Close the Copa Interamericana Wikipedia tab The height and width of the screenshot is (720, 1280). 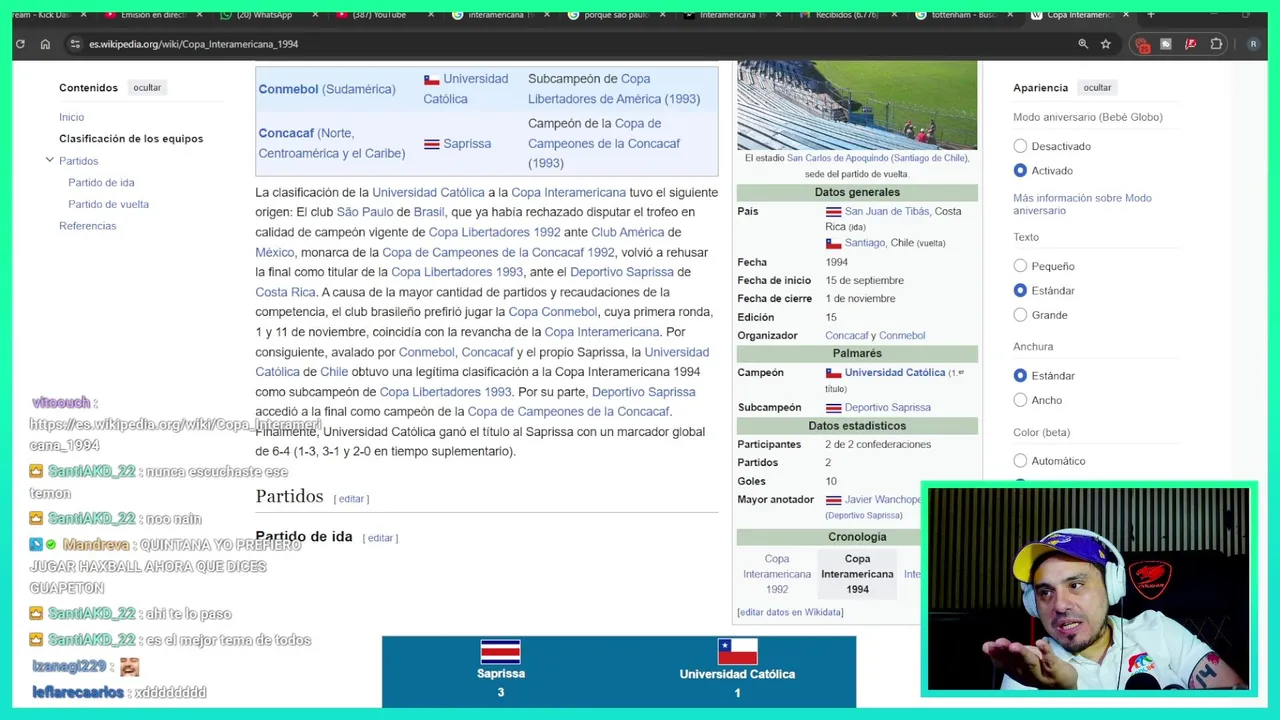[x=1126, y=15]
